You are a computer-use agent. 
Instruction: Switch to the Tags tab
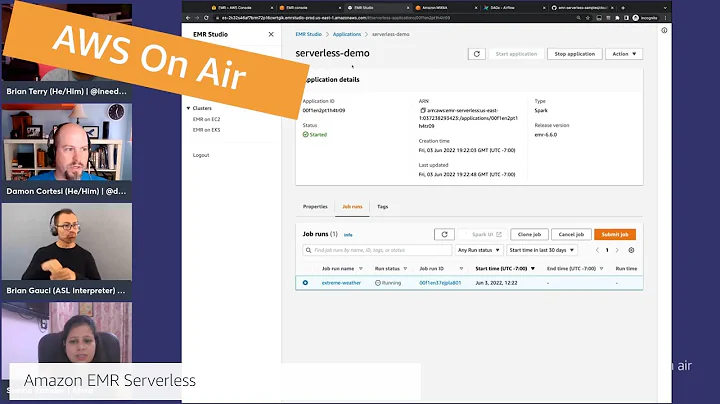tap(382, 207)
